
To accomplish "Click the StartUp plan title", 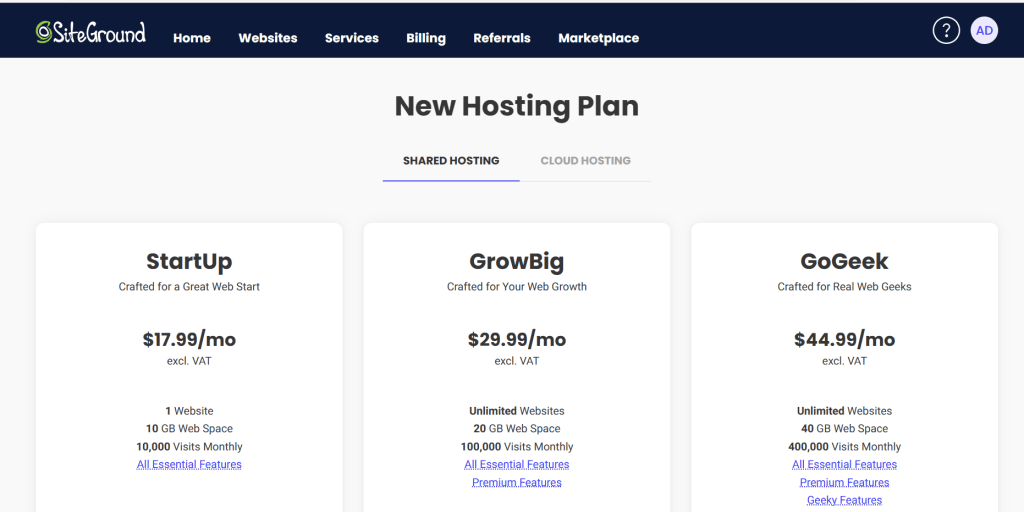I will click(x=189, y=261).
